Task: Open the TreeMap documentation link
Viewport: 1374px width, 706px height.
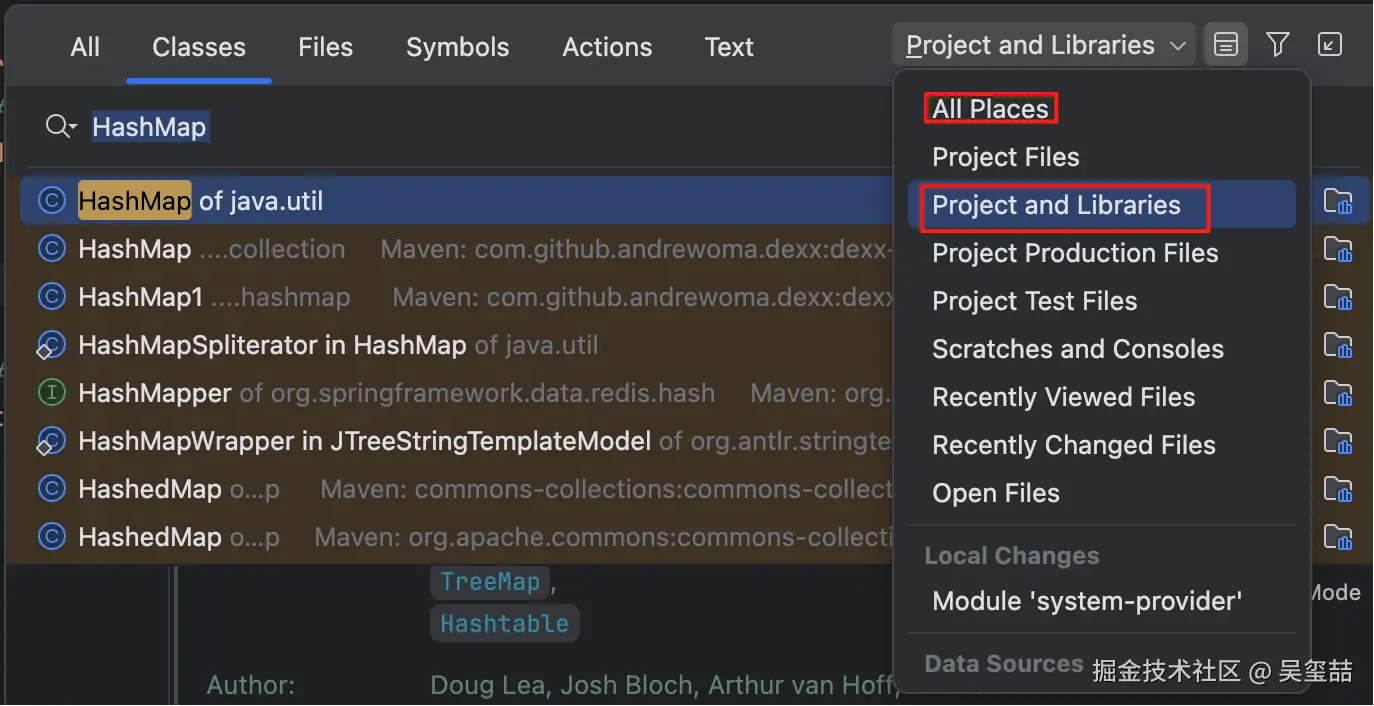Action: coord(490,582)
